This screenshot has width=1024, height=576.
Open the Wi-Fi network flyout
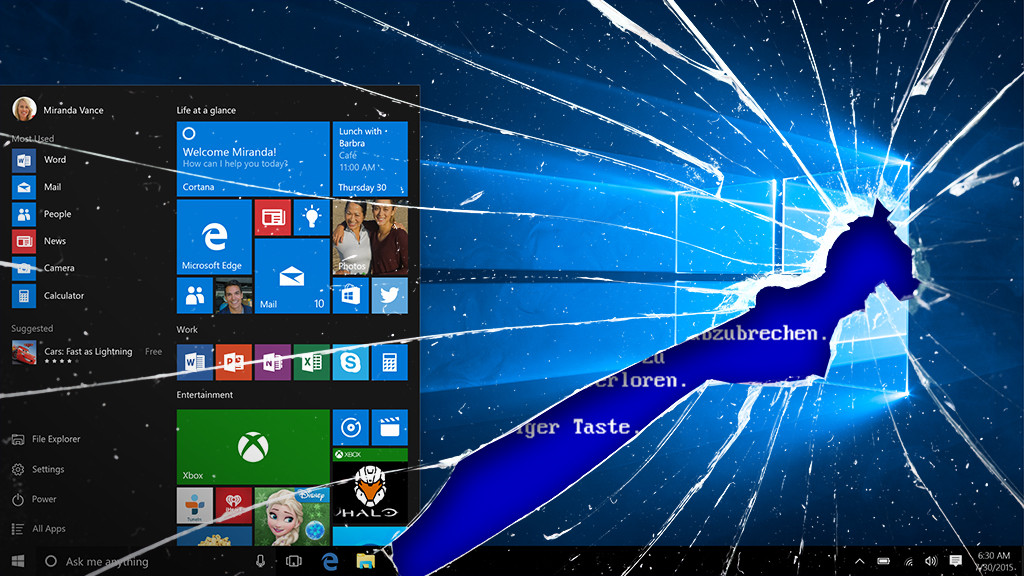tap(908, 561)
